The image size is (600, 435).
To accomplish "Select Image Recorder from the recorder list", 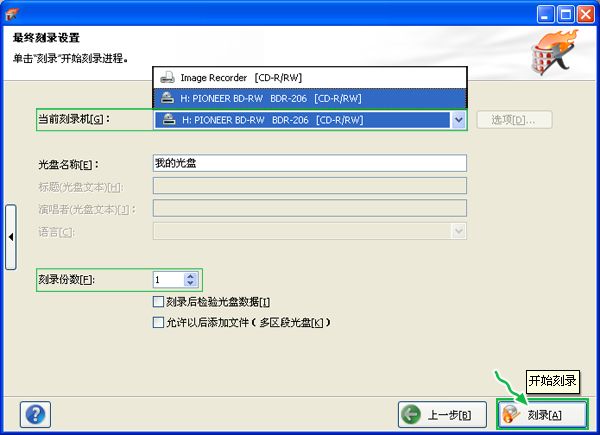I will pos(310,78).
